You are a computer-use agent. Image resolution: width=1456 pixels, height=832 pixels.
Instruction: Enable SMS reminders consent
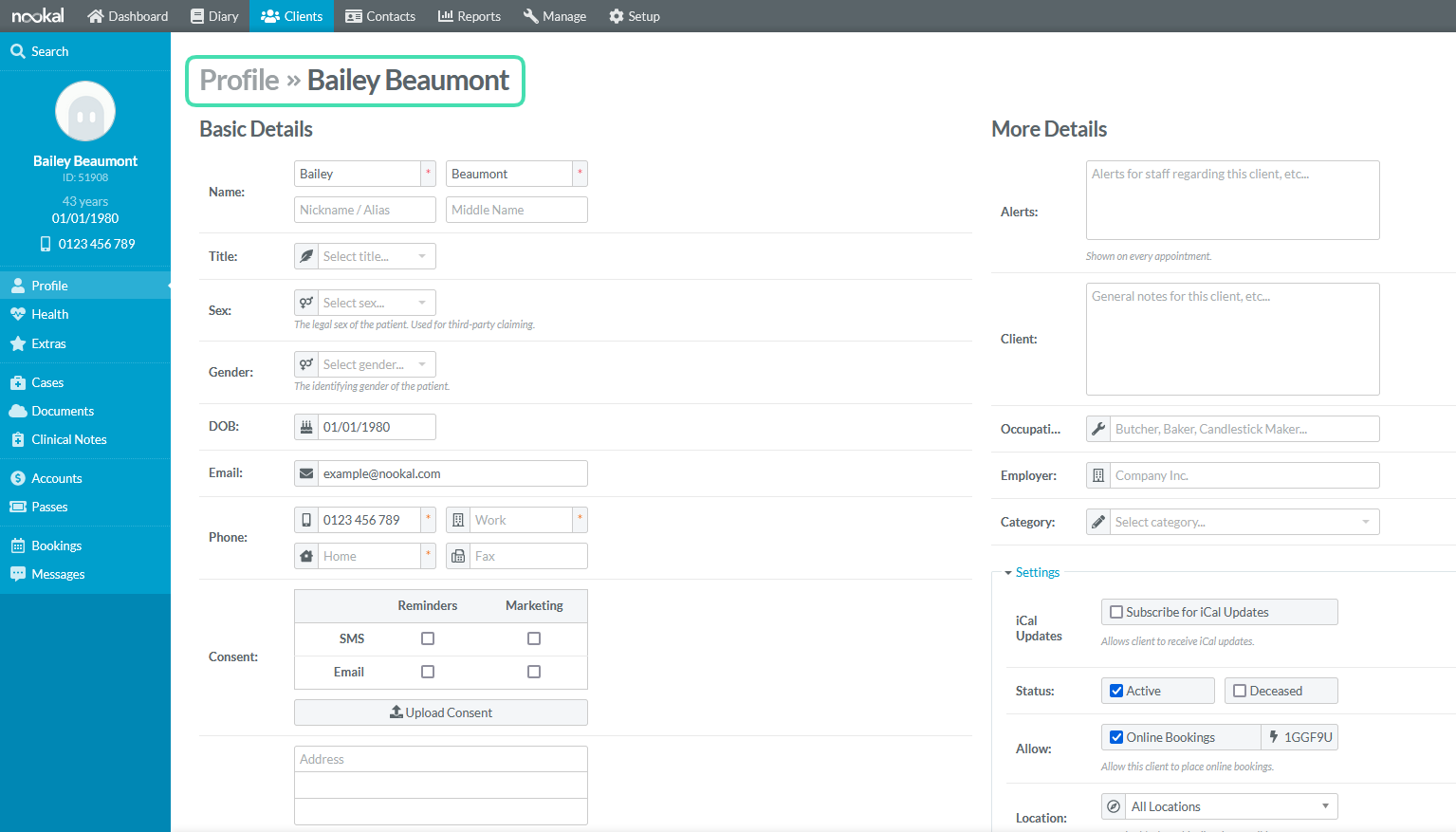tap(427, 638)
